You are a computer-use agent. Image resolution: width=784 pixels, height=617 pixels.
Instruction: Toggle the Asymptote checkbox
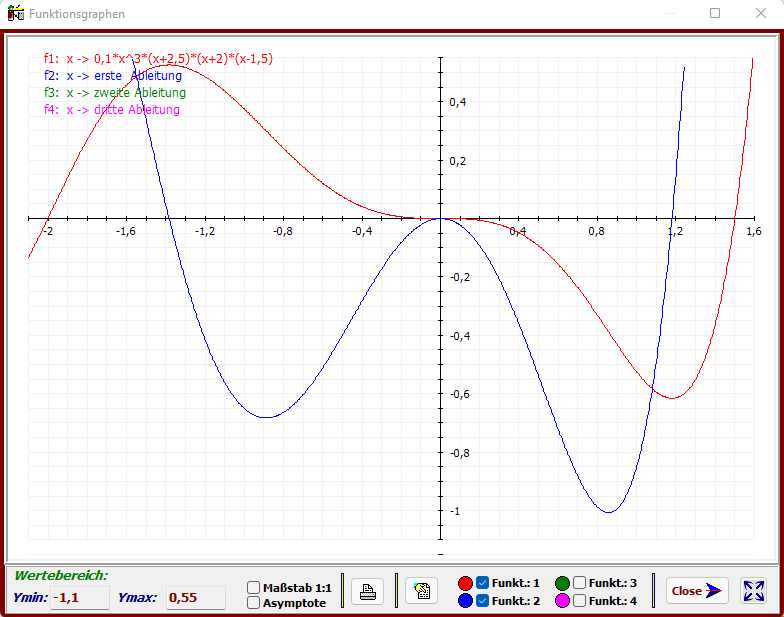[x=254, y=603]
